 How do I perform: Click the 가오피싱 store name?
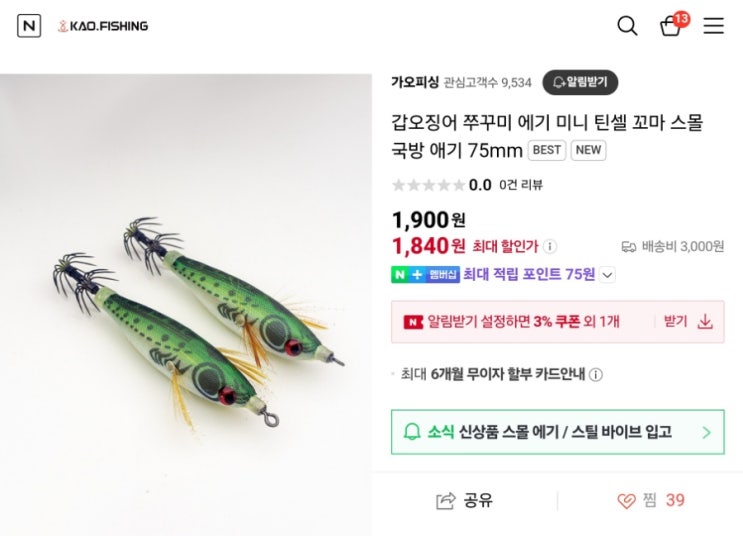[414, 82]
